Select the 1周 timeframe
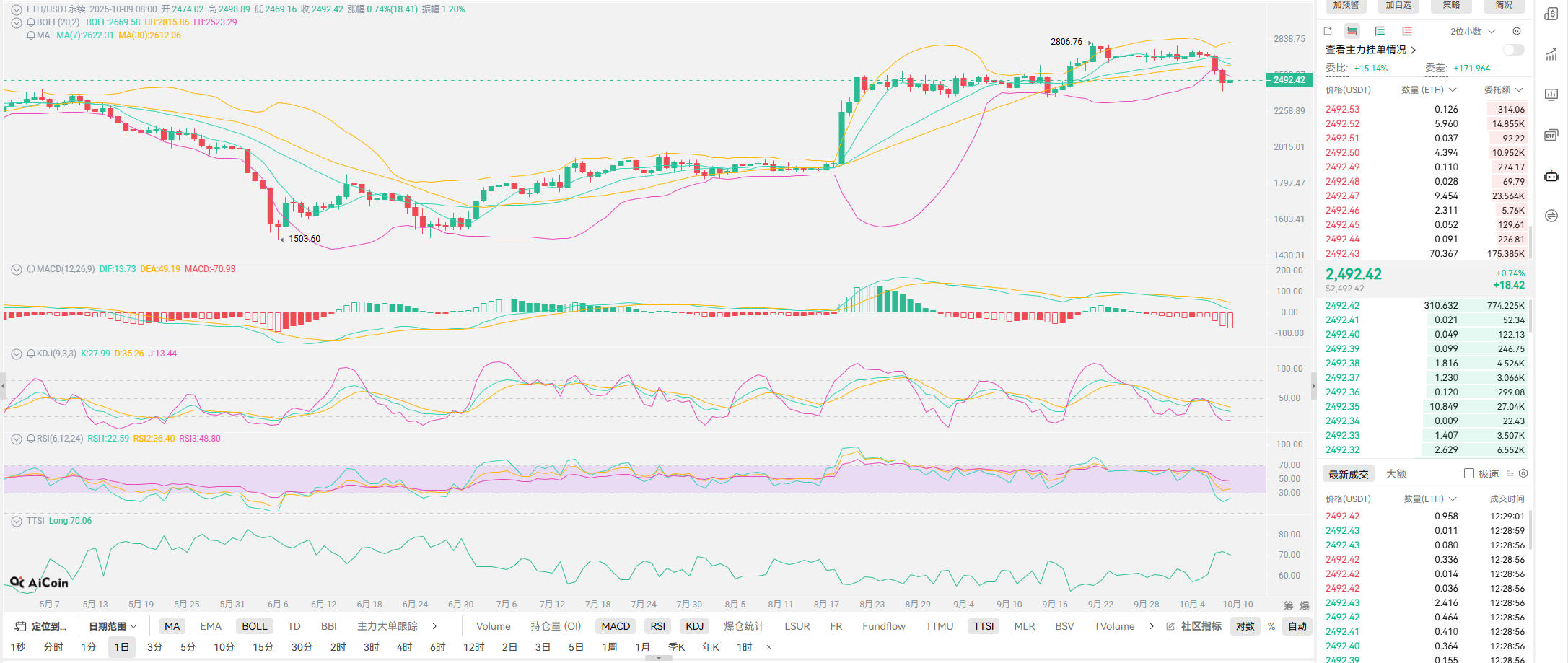This screenshot has width=1568, height=663. coord(609,647)
